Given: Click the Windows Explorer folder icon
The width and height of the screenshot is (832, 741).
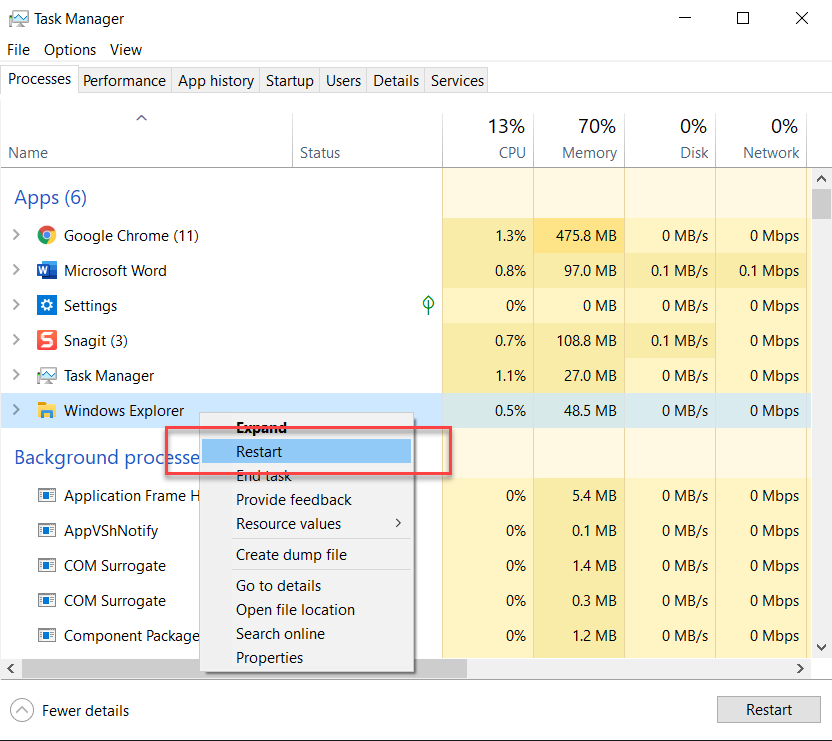Looking at the screenshot, I should click(46, 411).
